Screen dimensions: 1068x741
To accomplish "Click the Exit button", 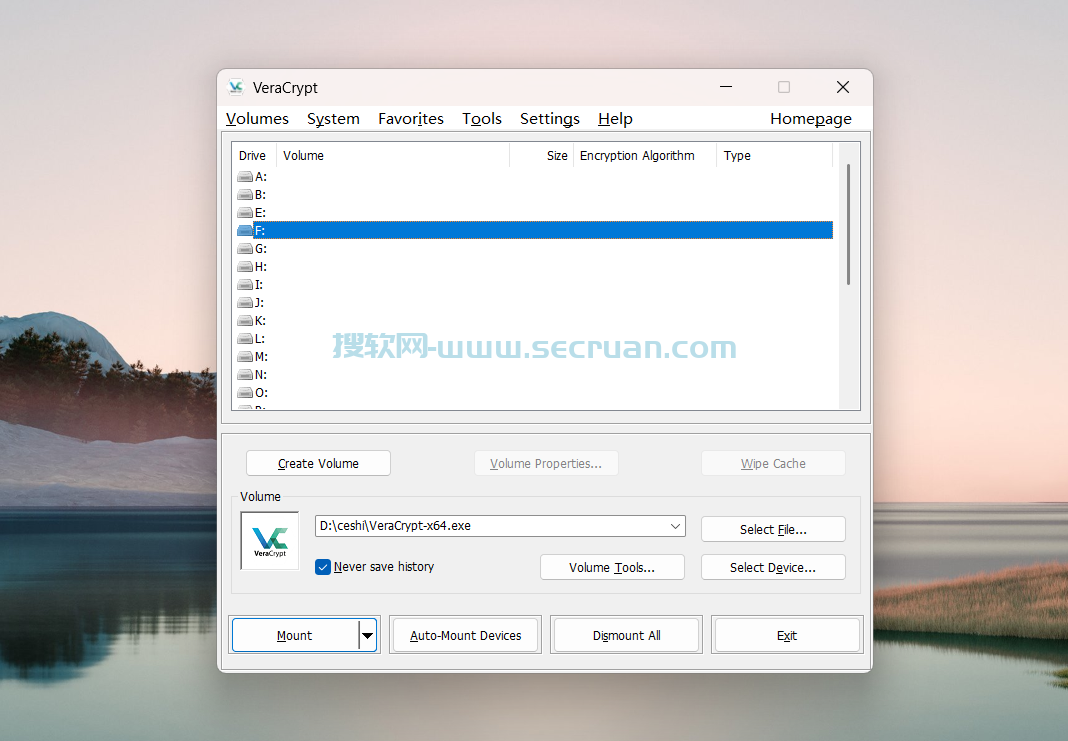I will coord(787,635).
